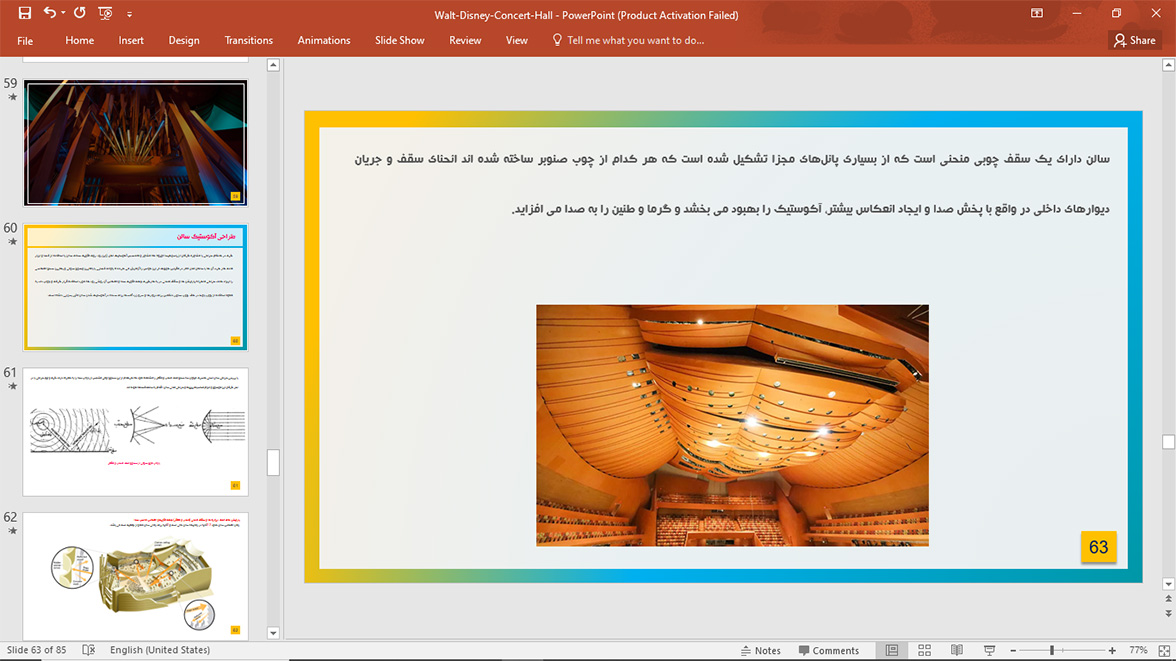Screen dimensions: 1176x661
Task: Open the spell check status icon
Action: [x=88, y=650]
